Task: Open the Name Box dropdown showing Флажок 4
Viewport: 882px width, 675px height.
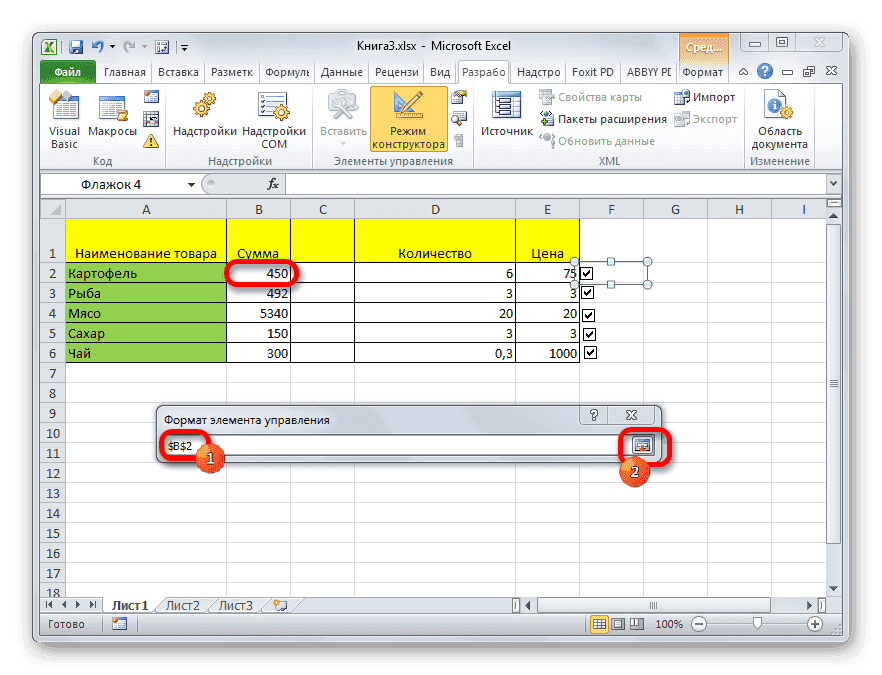Action: pos(192,184)
